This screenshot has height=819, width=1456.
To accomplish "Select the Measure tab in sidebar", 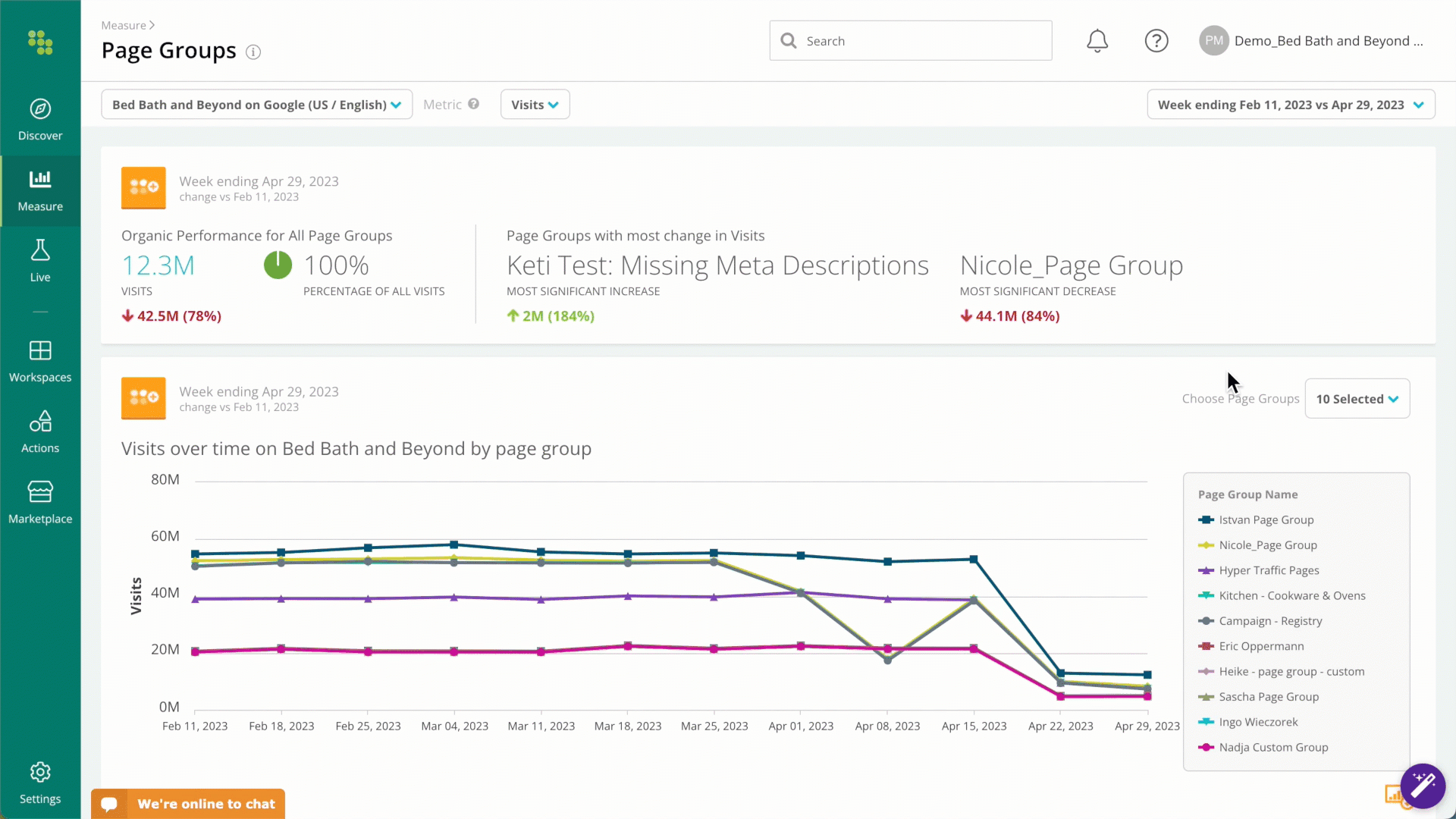I will (40, 191).
